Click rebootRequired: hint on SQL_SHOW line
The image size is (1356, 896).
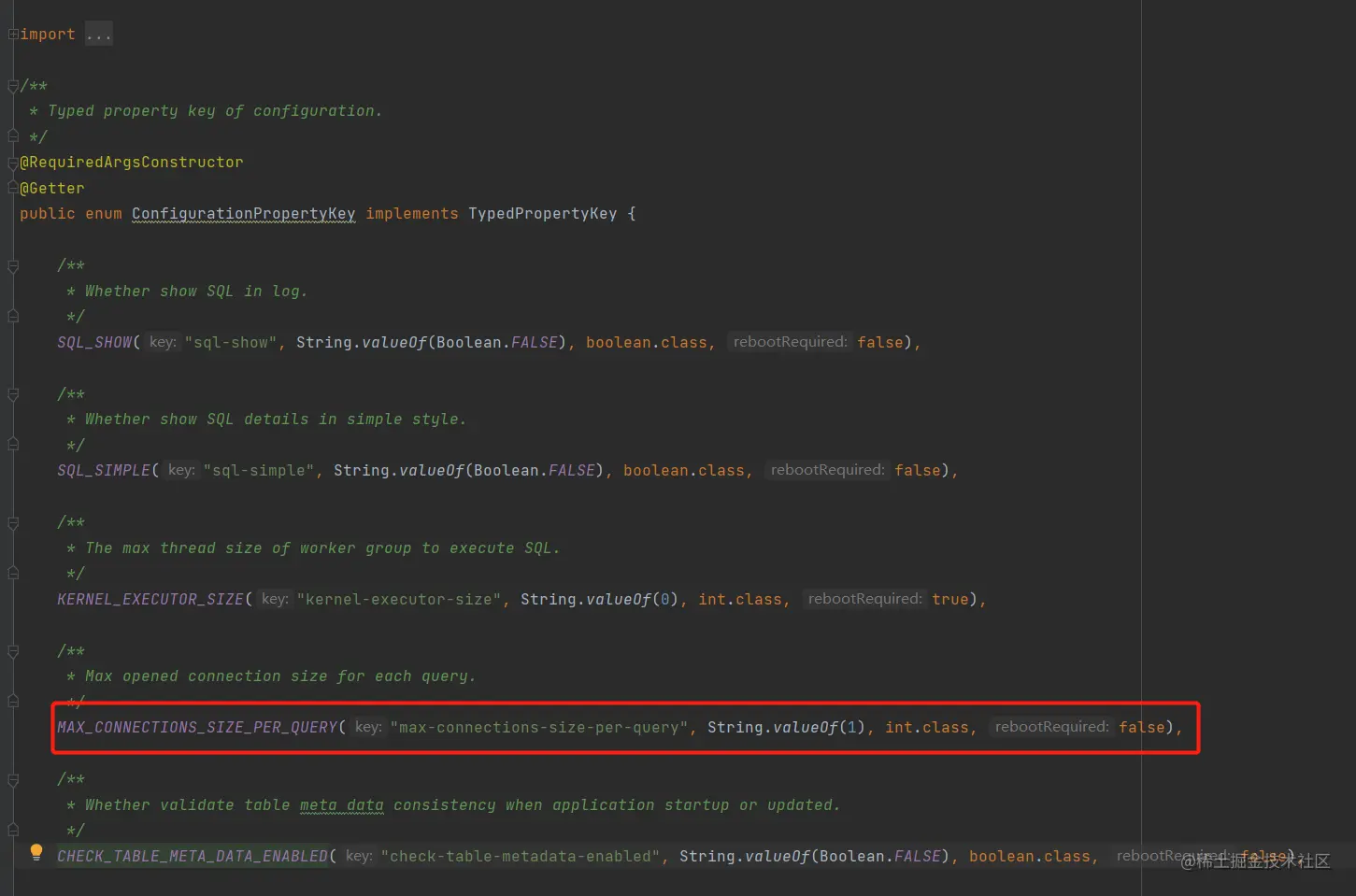pyautogui.click(x=790, y=342)
